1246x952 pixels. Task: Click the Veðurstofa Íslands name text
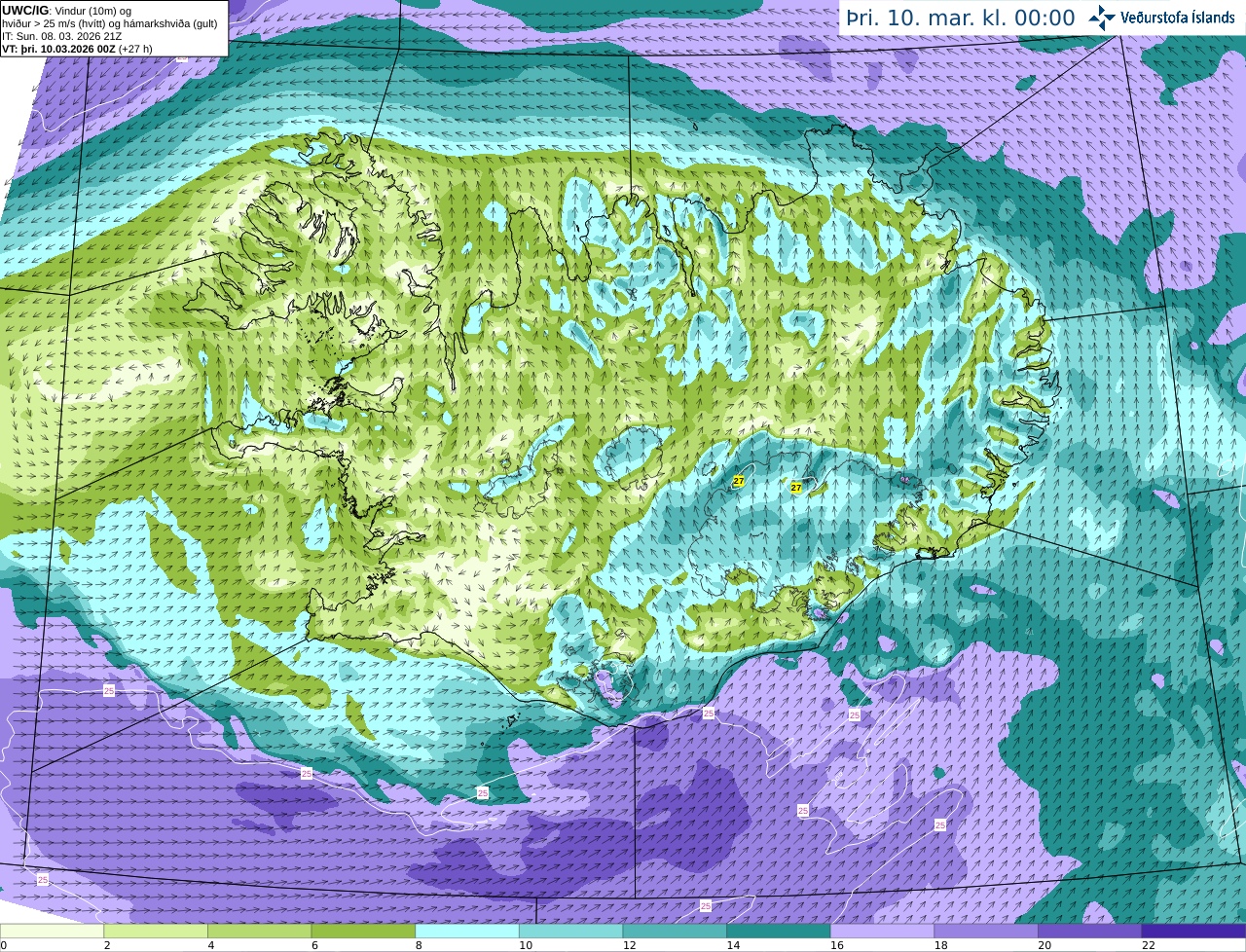coord(1178,18)
